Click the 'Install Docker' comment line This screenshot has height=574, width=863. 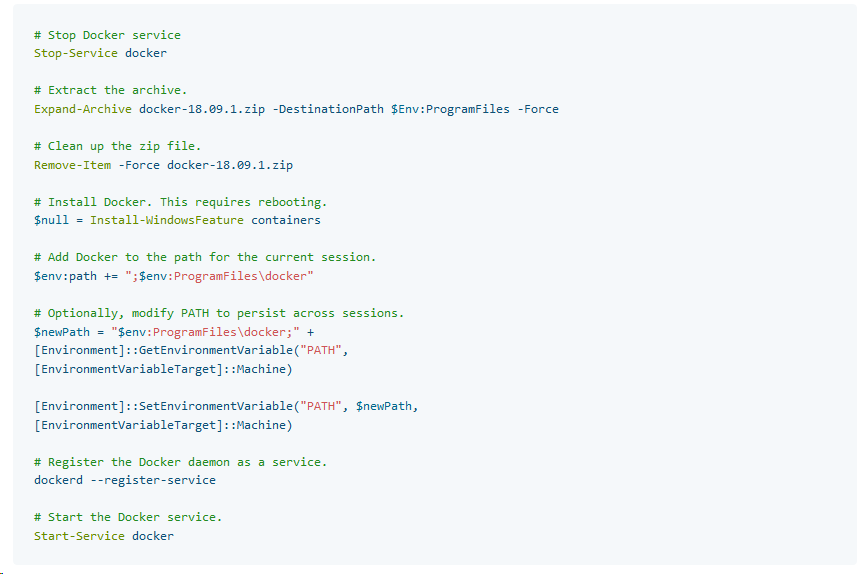pos(181,203)
